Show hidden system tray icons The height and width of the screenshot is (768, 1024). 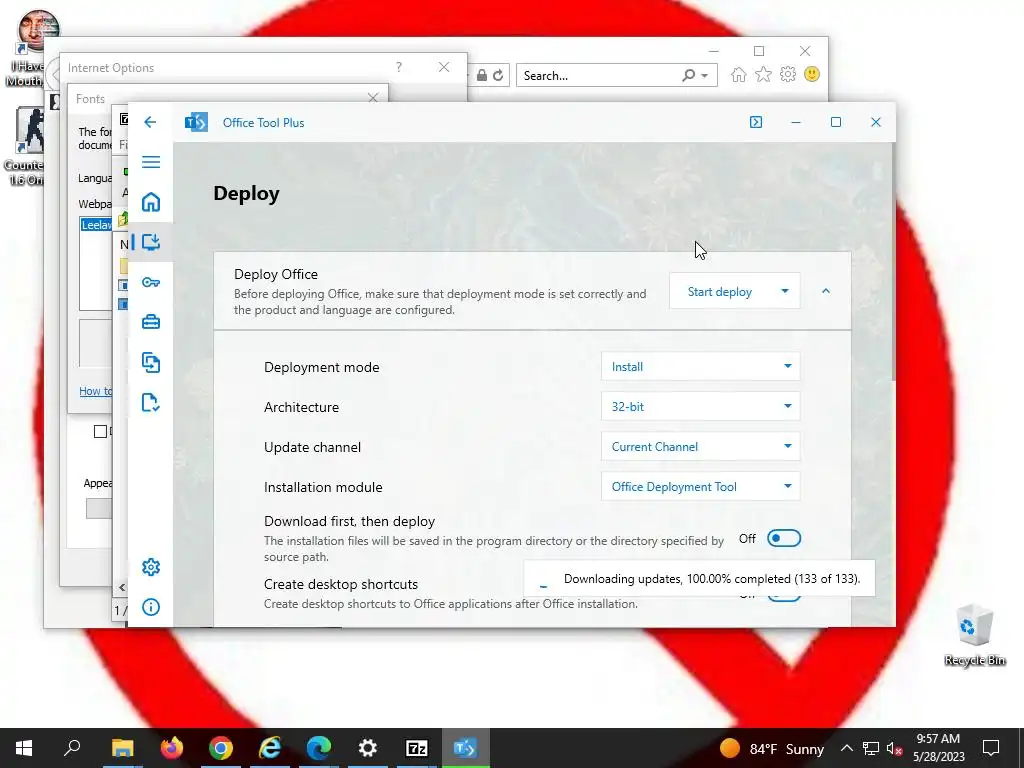846,748
